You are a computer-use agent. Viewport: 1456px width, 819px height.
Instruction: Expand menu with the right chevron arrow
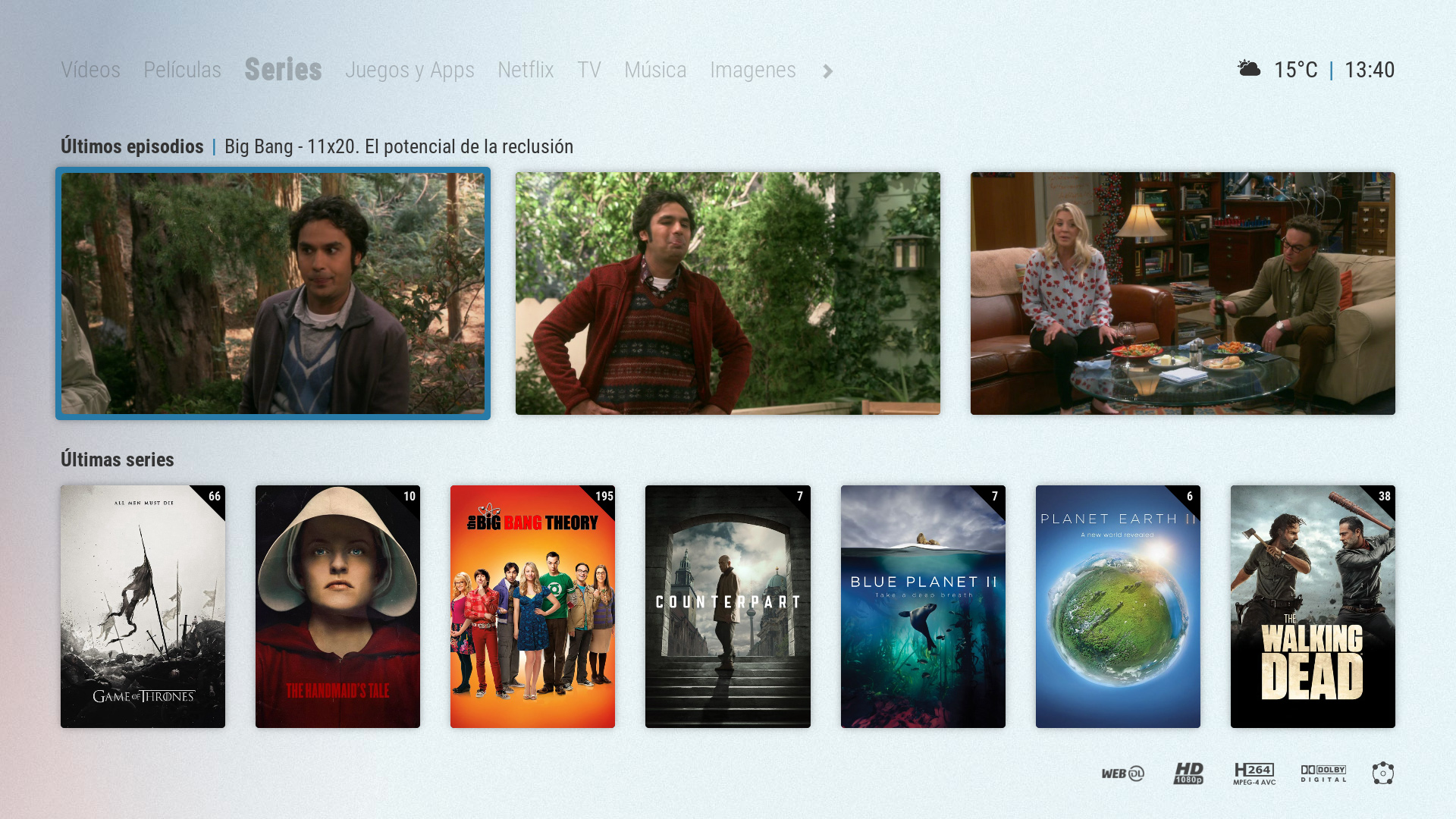[x=827, y=71]
